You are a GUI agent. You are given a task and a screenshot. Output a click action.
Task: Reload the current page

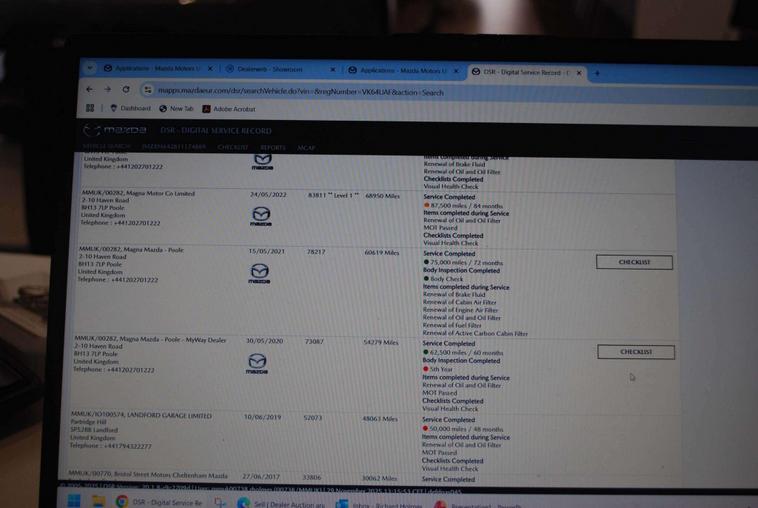pos(126,90)
